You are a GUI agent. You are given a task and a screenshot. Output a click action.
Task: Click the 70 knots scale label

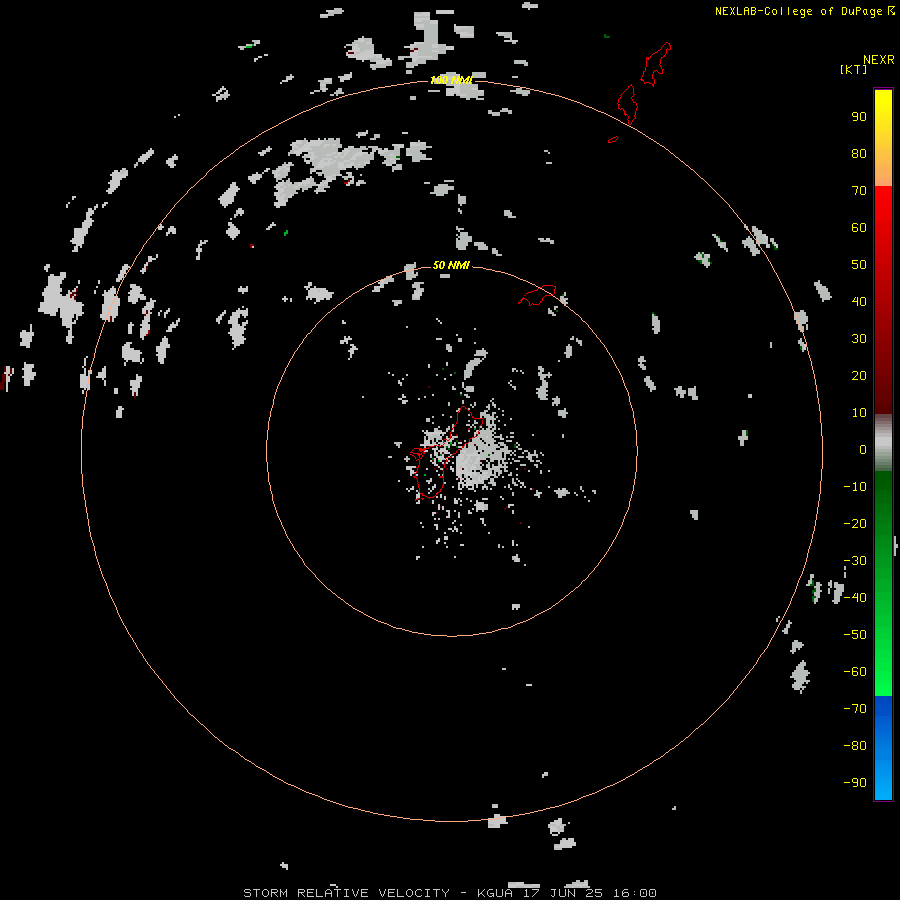point(859,191)
